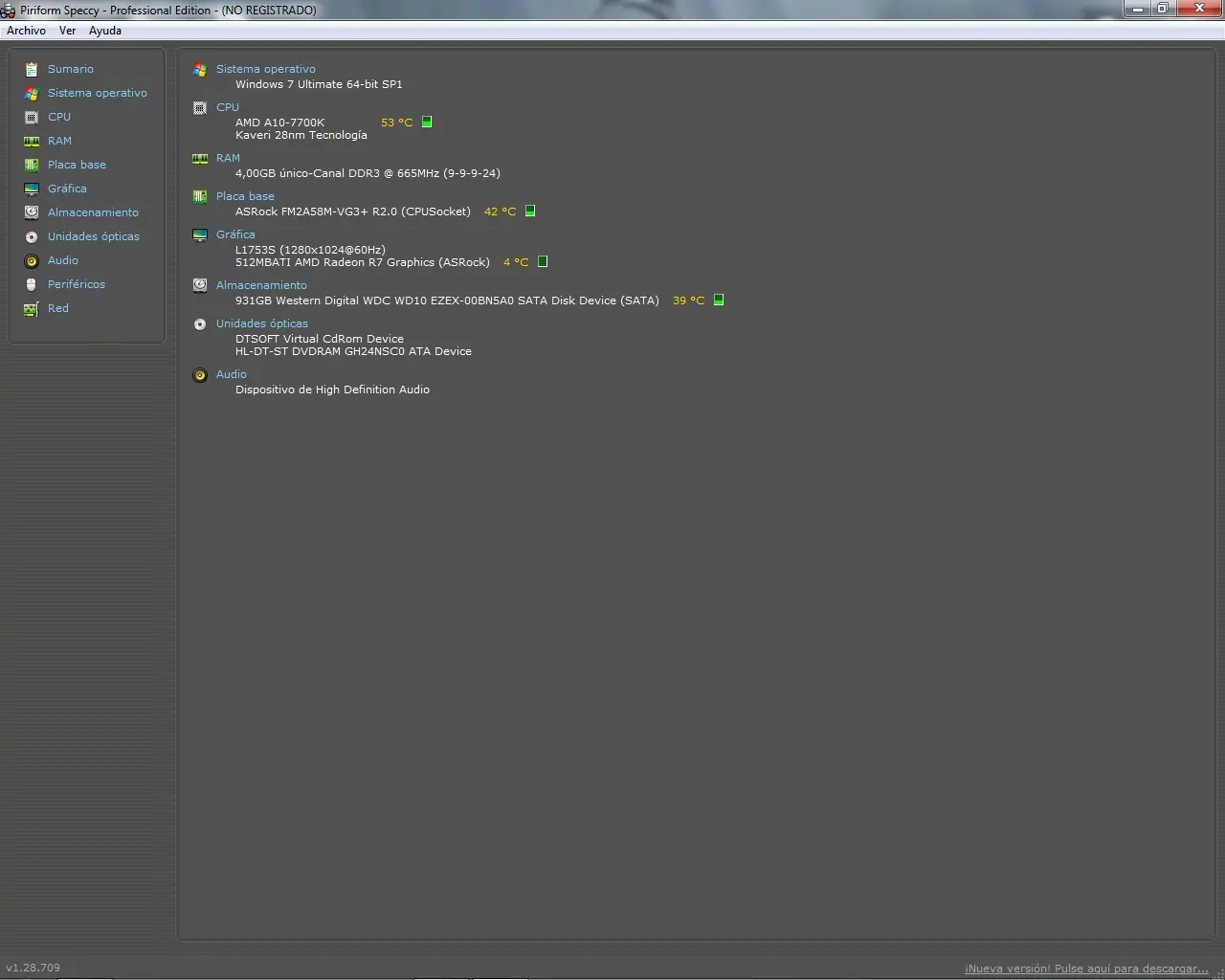Click the Almacenamiento heading link in summary
The width and height of the screenshot is (1225, 980).
click(261, 285)
